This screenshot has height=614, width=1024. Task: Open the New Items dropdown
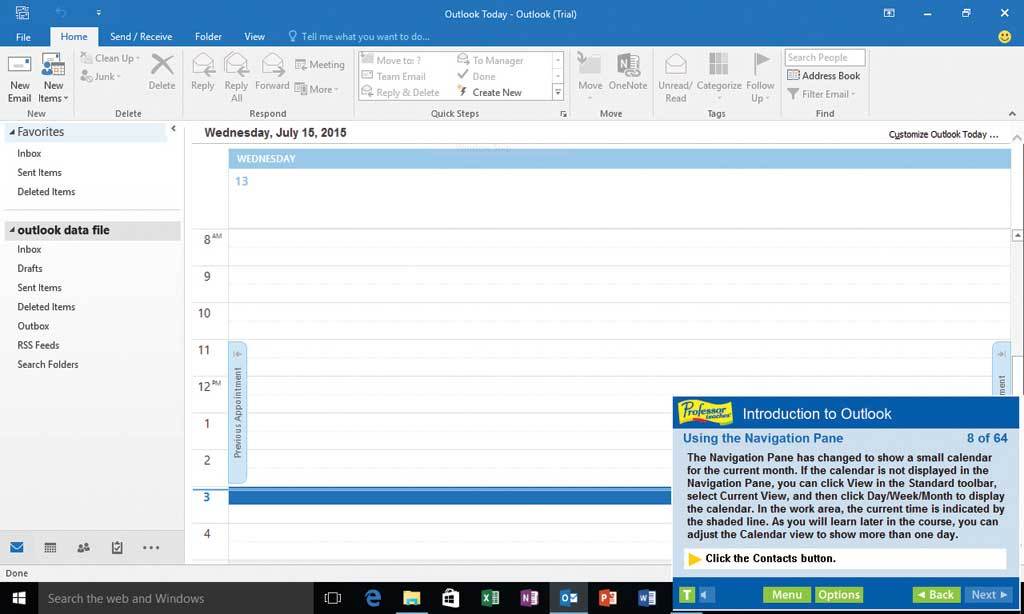[x=54, y=92]
